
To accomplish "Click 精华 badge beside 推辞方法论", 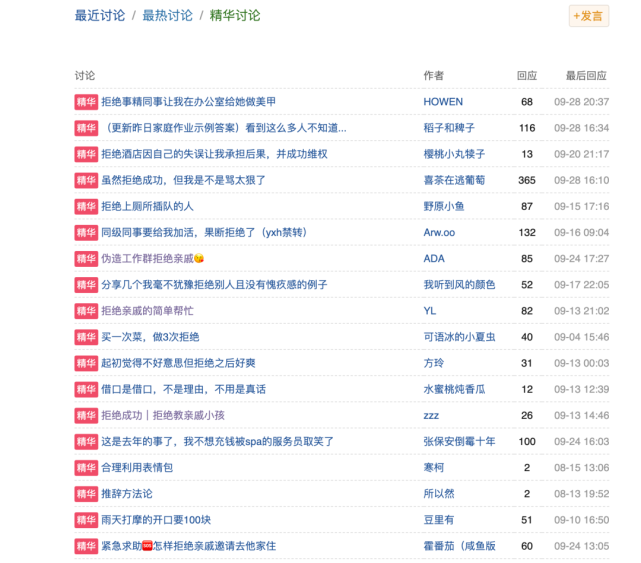I will [86, 494].
